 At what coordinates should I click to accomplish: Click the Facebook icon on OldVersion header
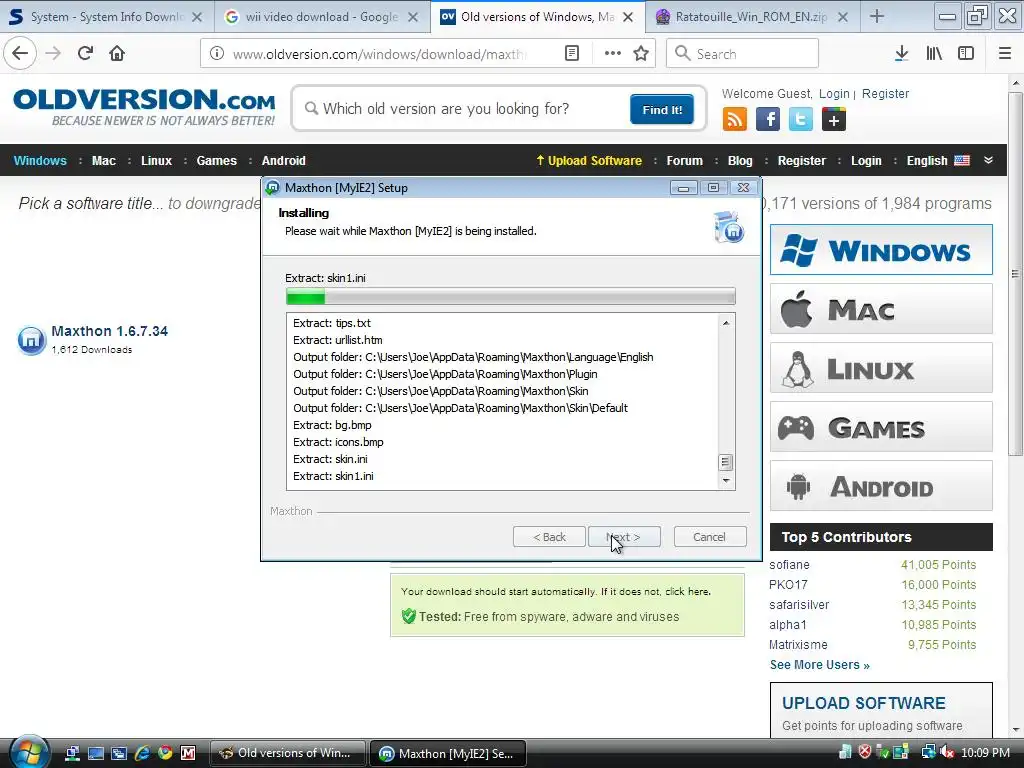pyautogui.click(x=768, y=120)
